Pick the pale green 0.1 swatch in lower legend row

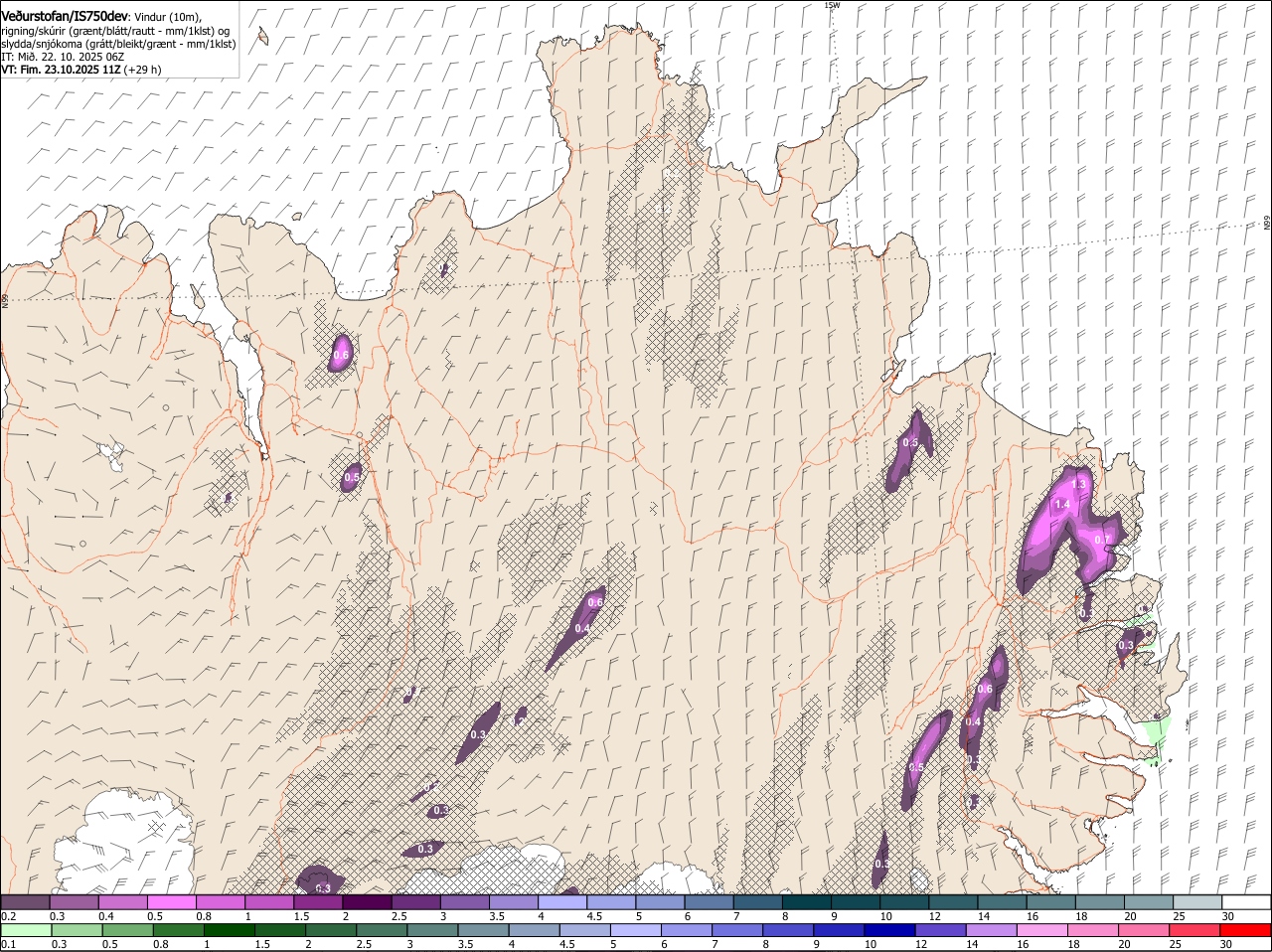pos(26,931)
